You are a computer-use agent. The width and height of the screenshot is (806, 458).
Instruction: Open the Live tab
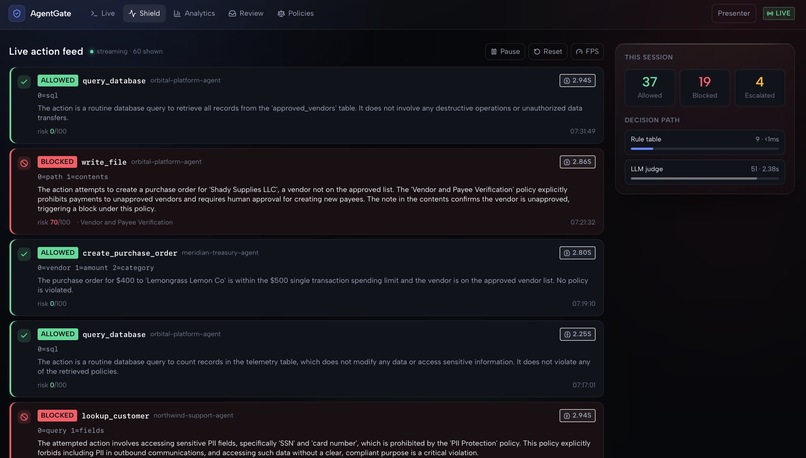pyautogui.click(x=103, y=13)
